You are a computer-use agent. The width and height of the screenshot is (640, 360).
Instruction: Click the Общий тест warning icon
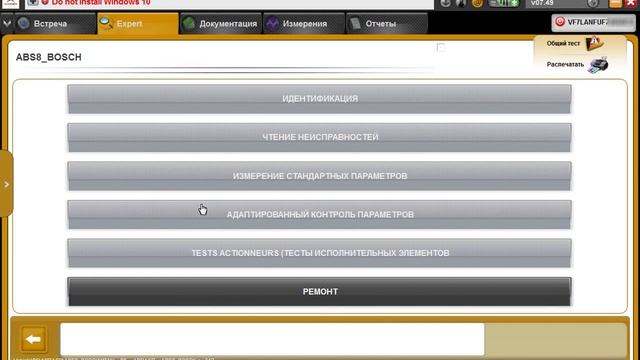594,43
